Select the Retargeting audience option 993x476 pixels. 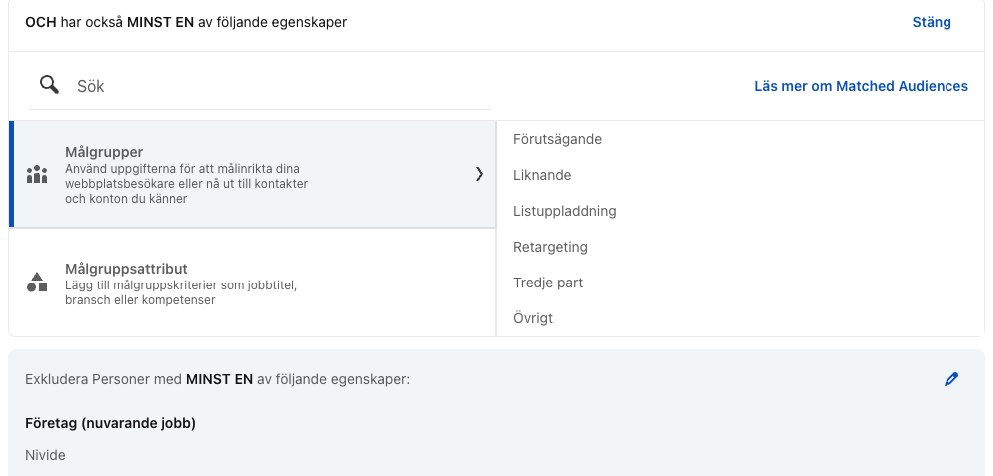pyautogui.click(x=550, y=247)
